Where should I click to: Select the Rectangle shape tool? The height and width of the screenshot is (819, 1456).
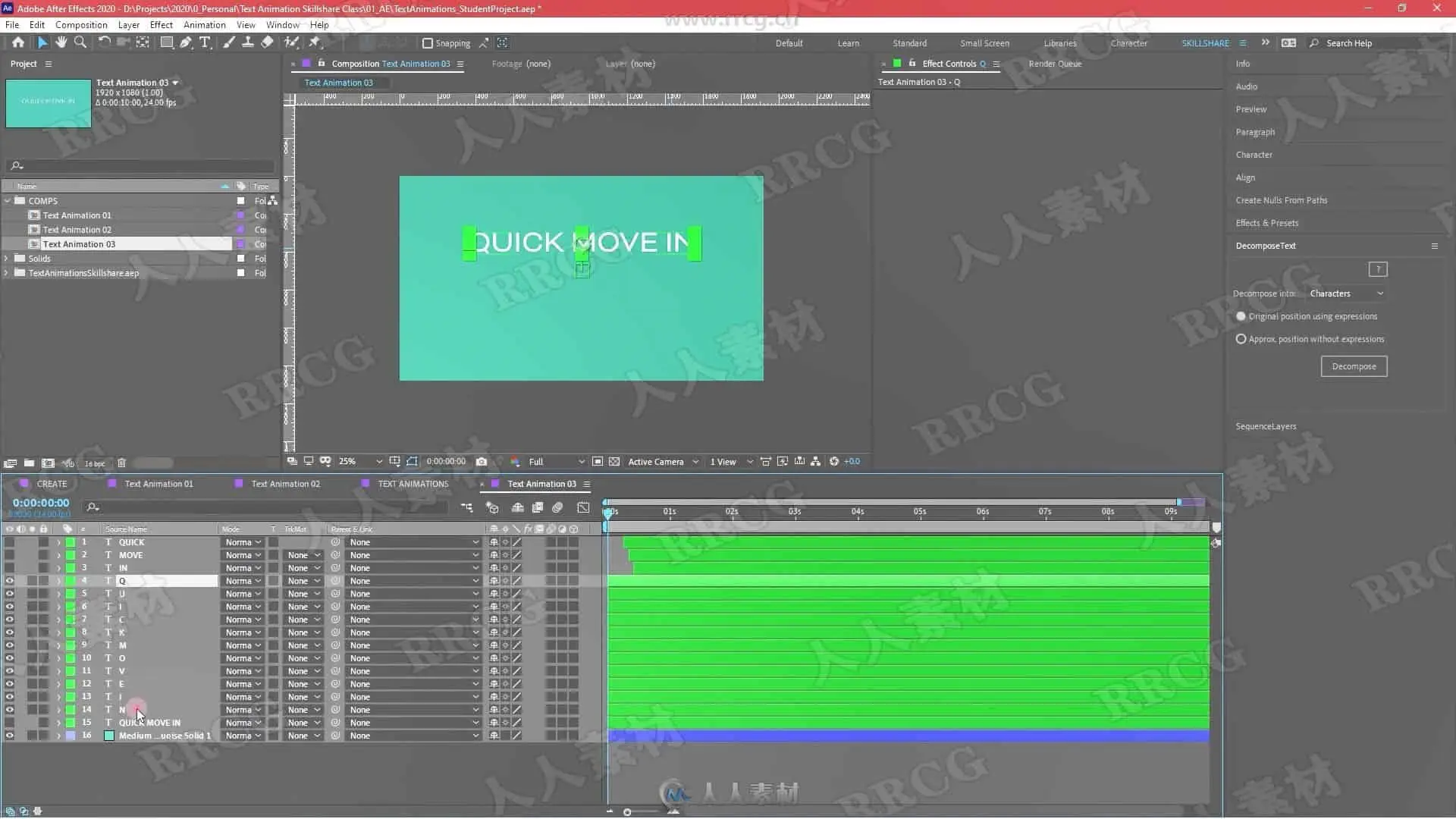[166, 42]
